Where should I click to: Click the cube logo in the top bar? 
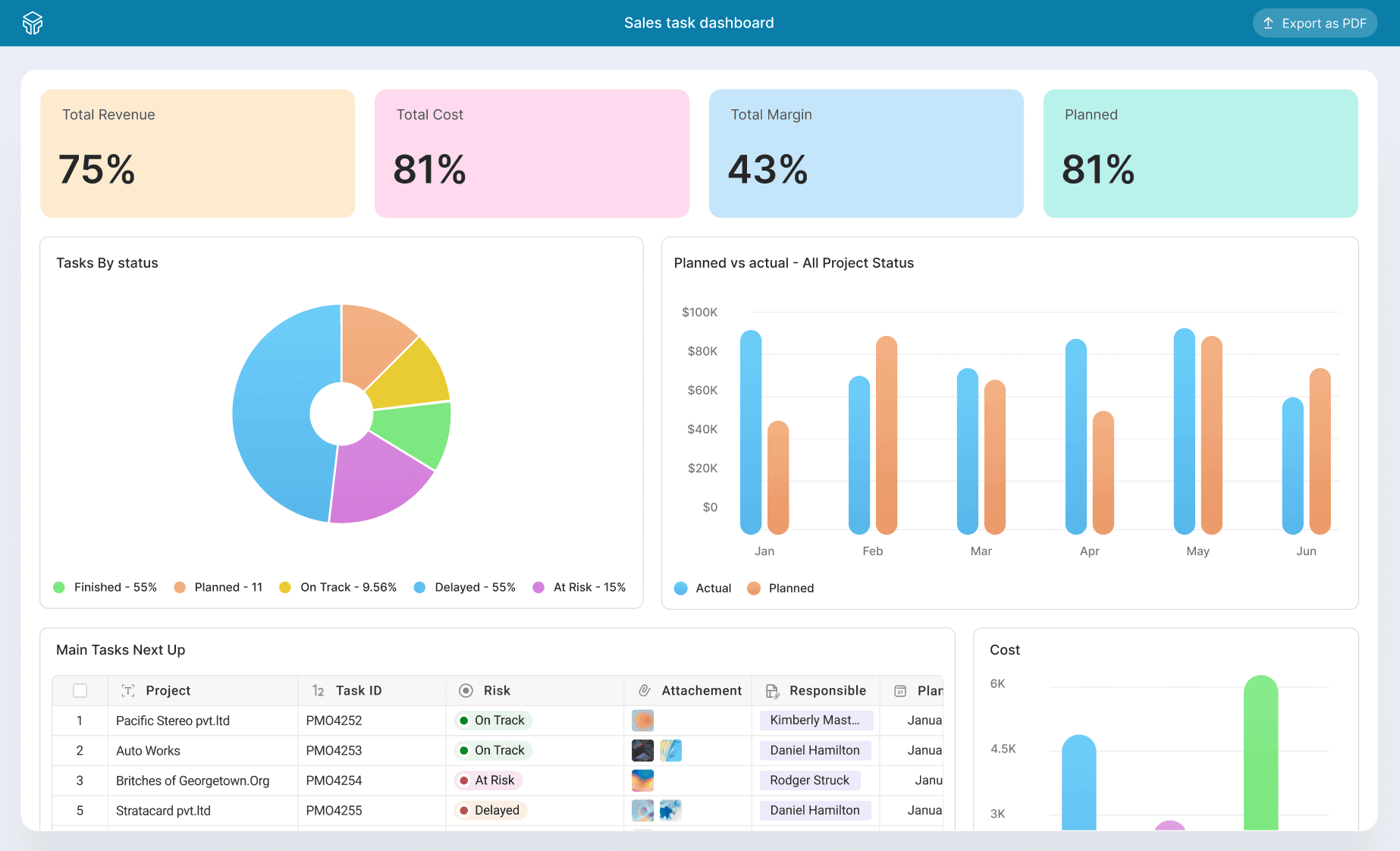[32, 23]
